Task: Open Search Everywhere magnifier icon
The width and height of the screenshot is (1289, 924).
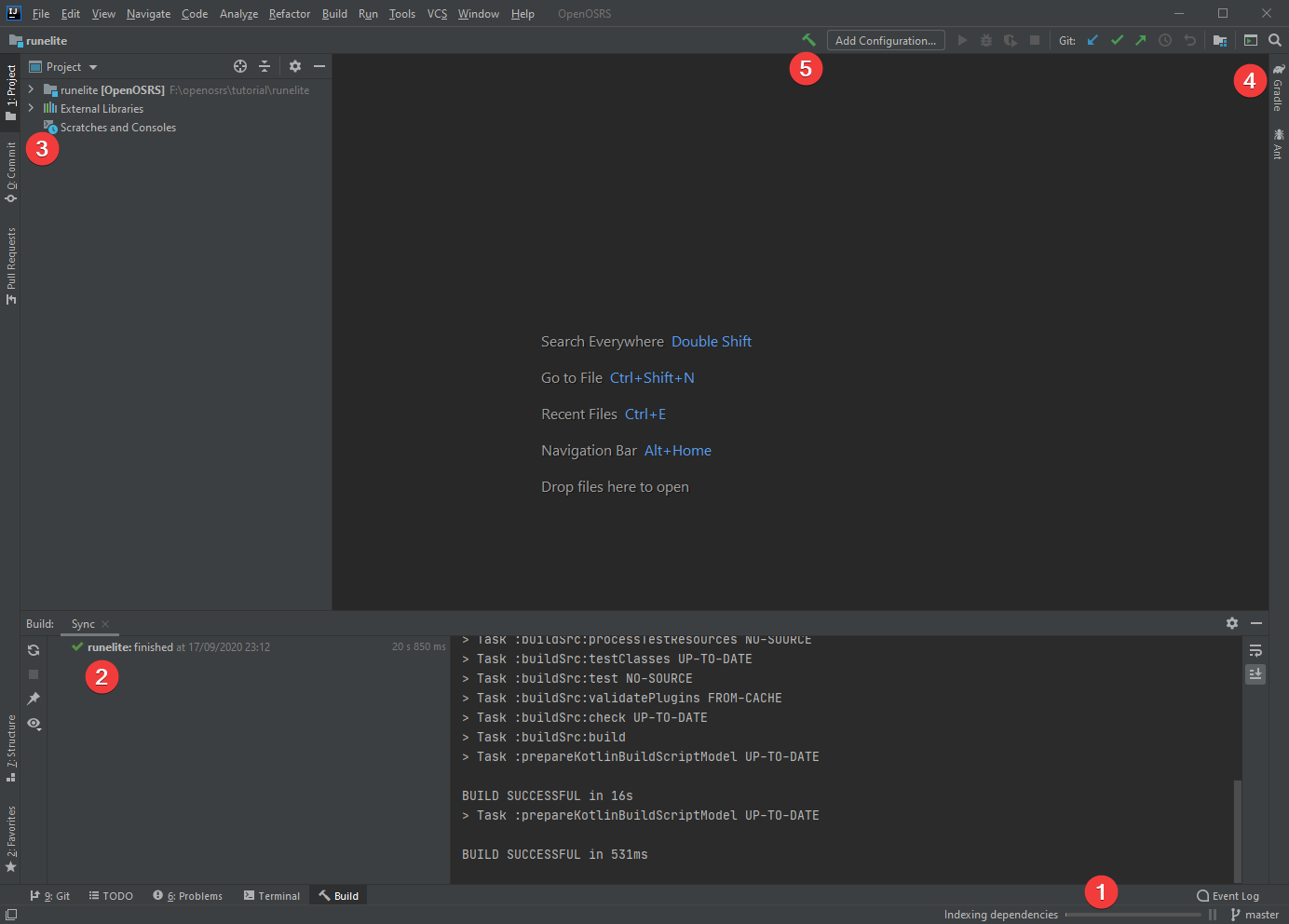Action: [x=1275, y=40]
